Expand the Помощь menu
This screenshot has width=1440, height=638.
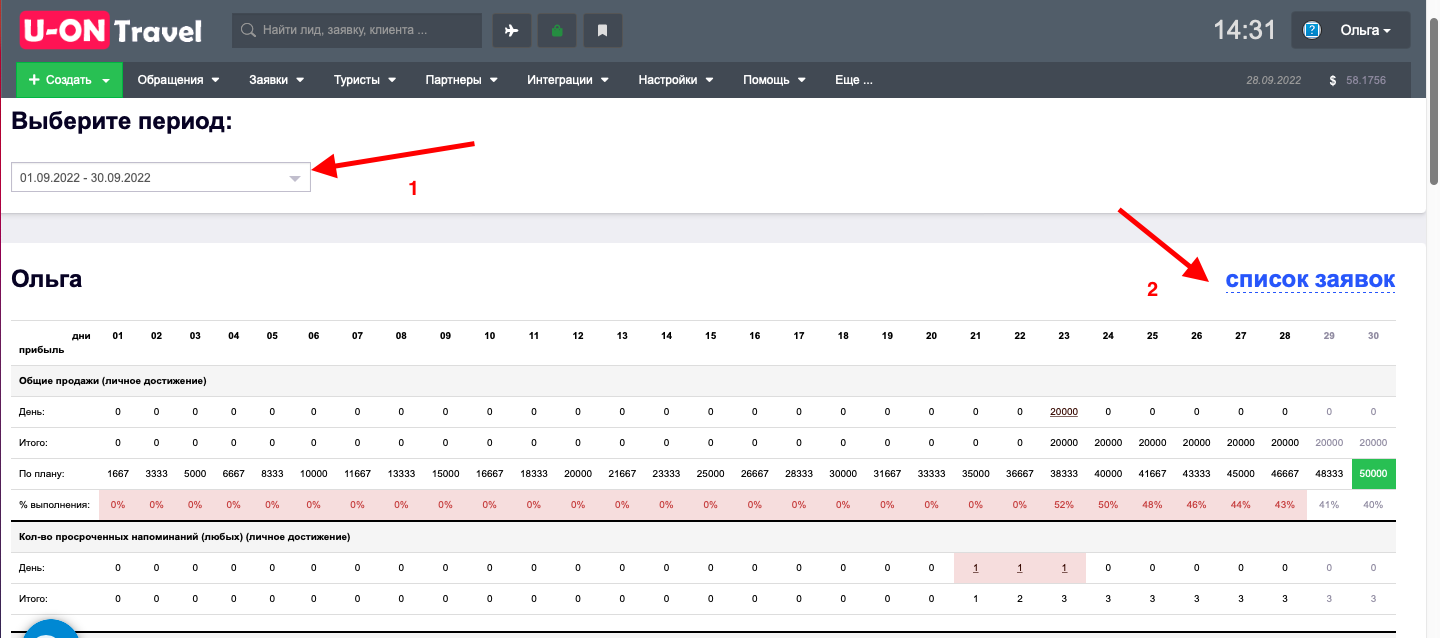[774, 80]
